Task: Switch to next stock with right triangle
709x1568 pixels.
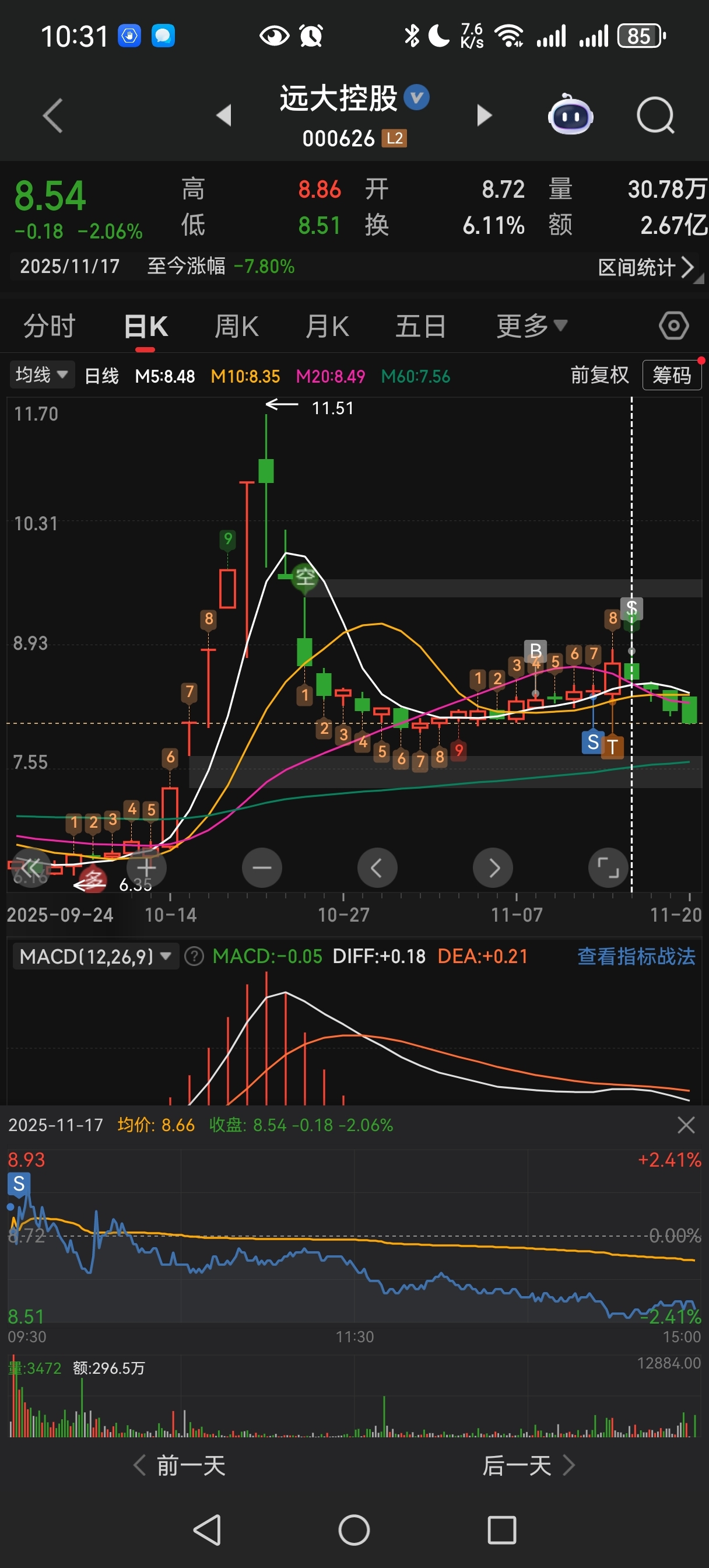Action: click(484, 115)
